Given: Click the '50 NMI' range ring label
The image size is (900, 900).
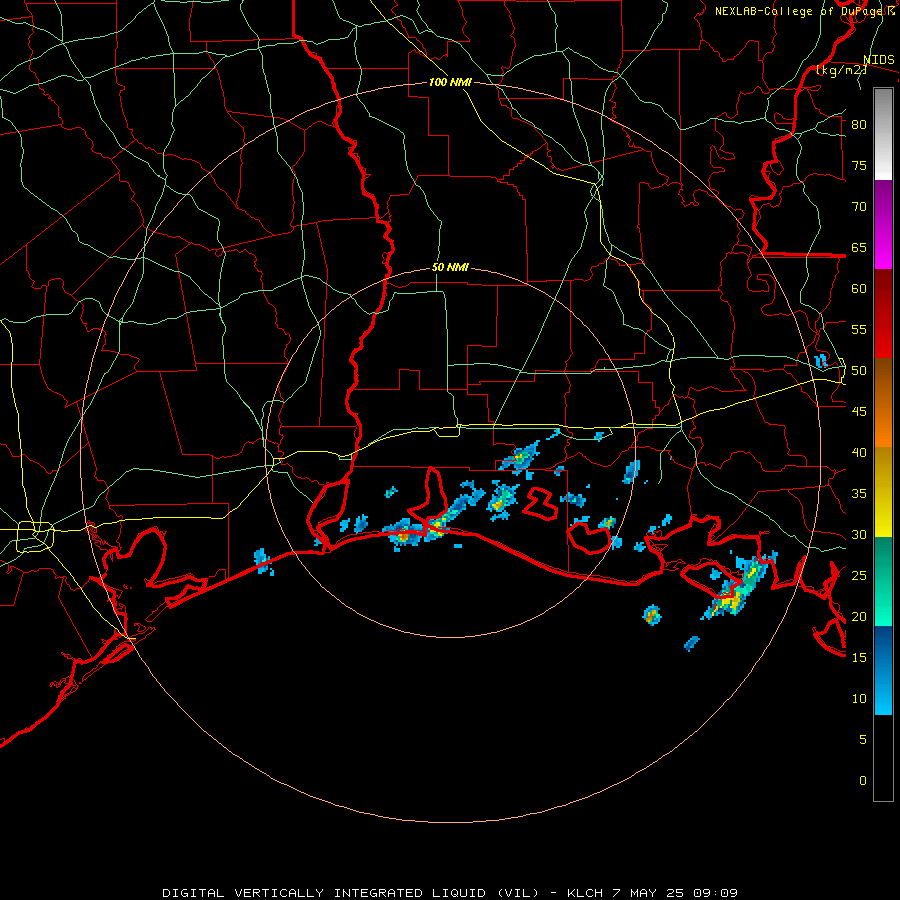Looking at the screenshot, I should 451,267.
